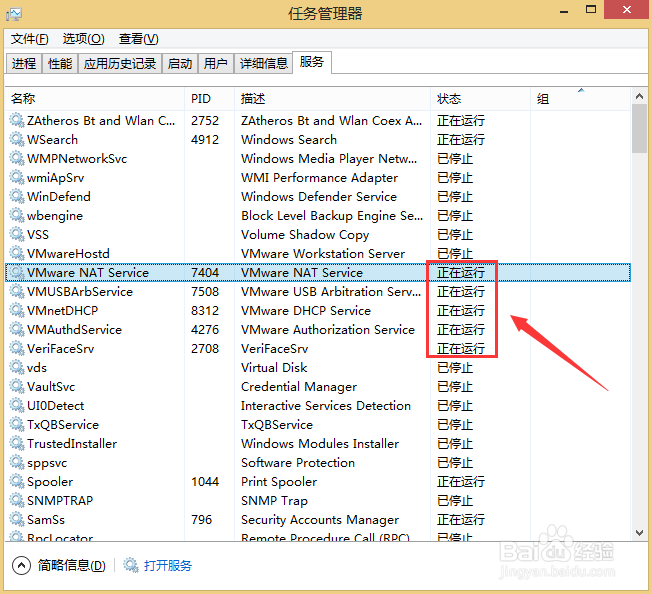The height and width of the screenshot is (594, 652).
Task: Select Interactive Services Detection description
Action: [x=326, y=406]
